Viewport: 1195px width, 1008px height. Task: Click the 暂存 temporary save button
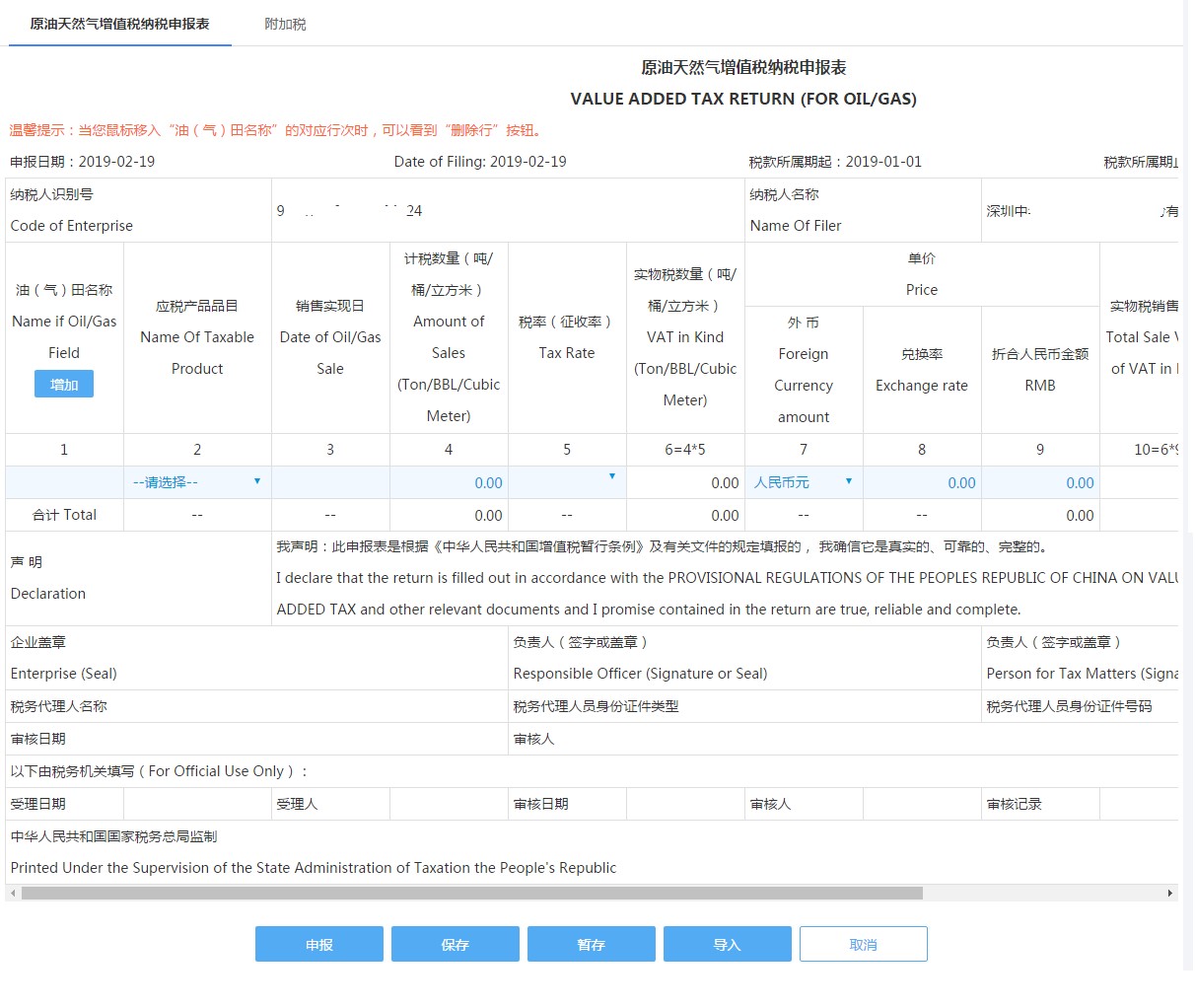tap(591, 944)
